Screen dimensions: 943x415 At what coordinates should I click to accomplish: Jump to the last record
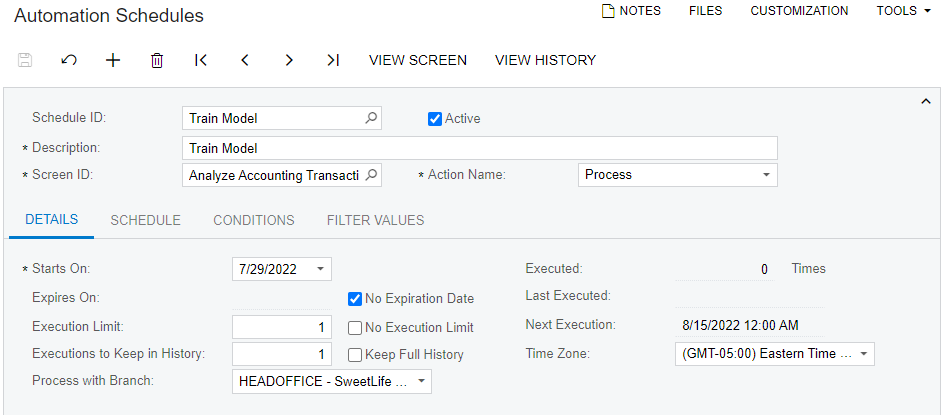click(333, 60)
